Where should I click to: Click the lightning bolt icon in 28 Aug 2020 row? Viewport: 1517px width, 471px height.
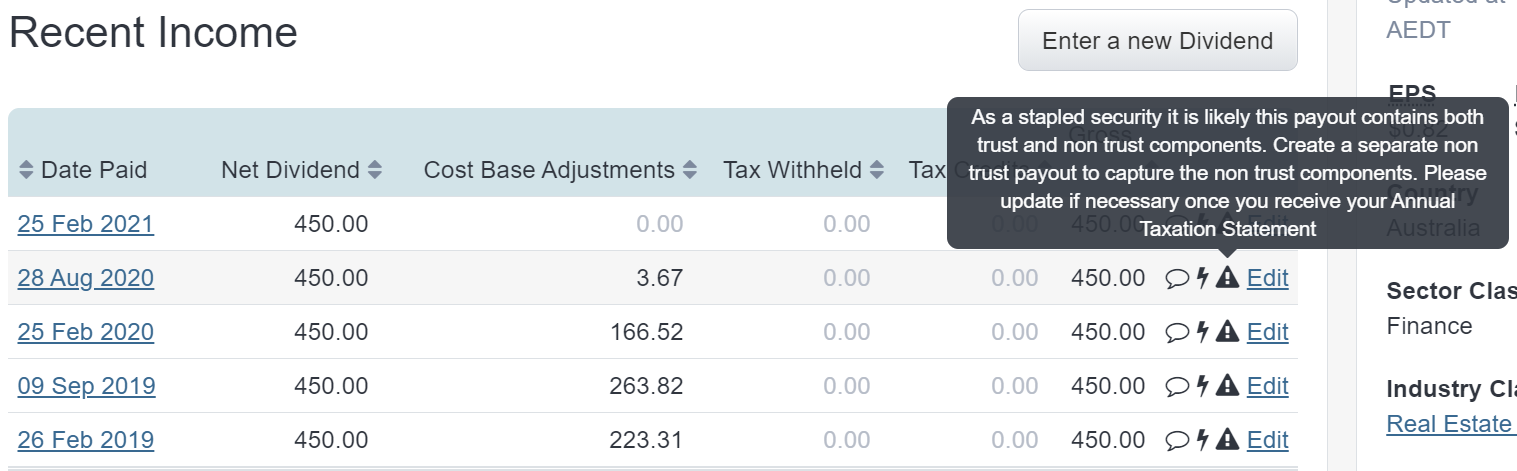[x=1203, y=278]
